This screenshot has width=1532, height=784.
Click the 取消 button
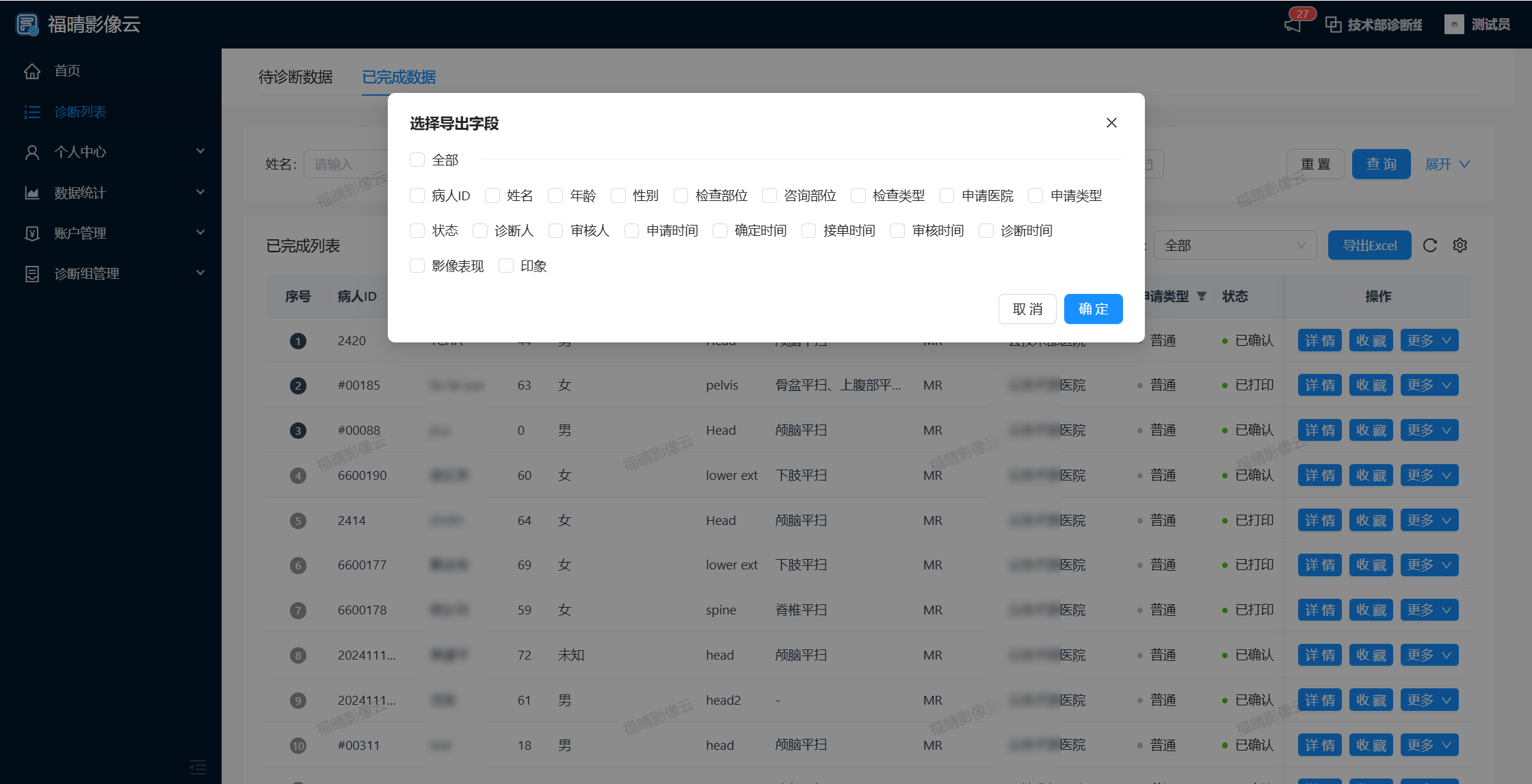(1027, 309)
